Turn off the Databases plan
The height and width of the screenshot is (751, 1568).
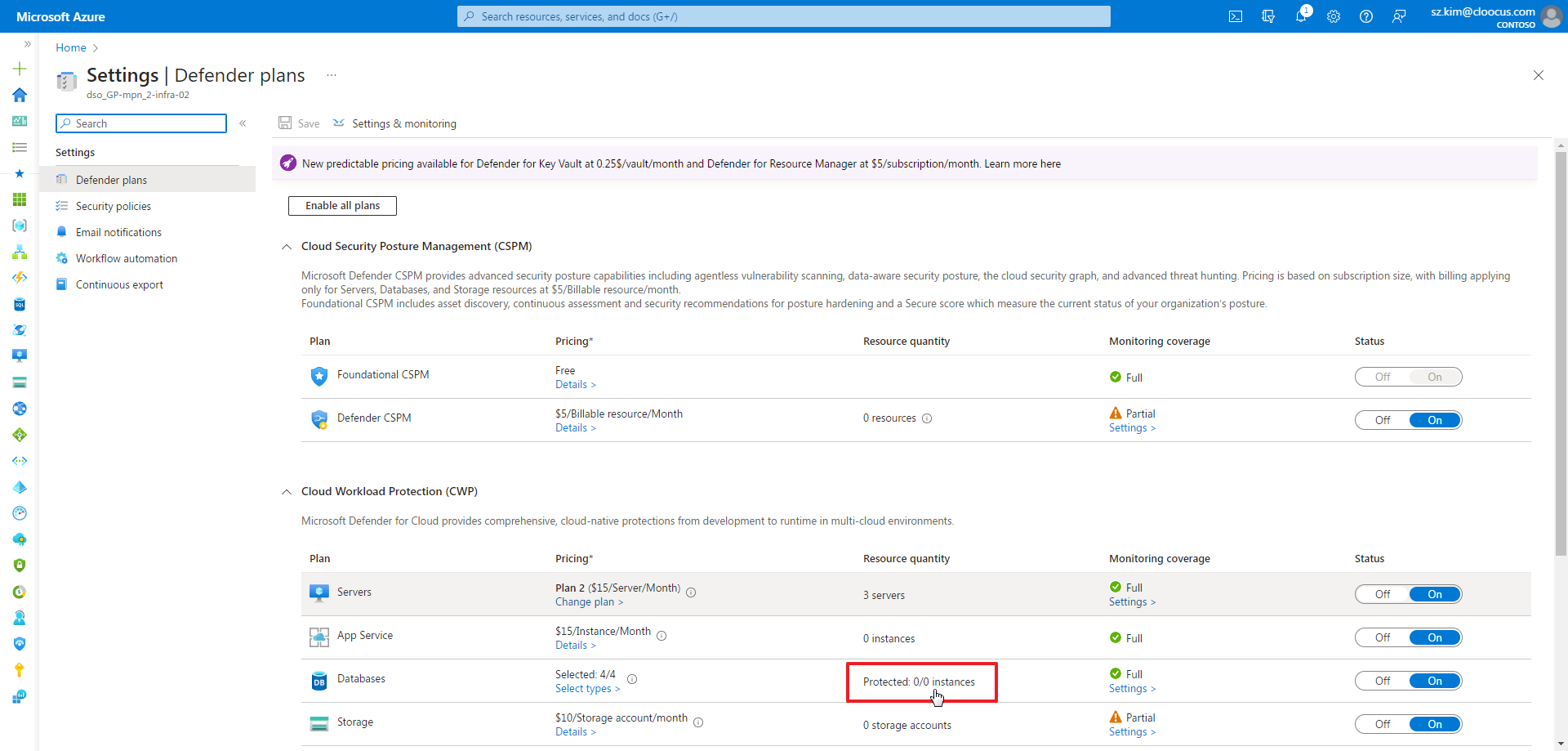point(1382,681)
